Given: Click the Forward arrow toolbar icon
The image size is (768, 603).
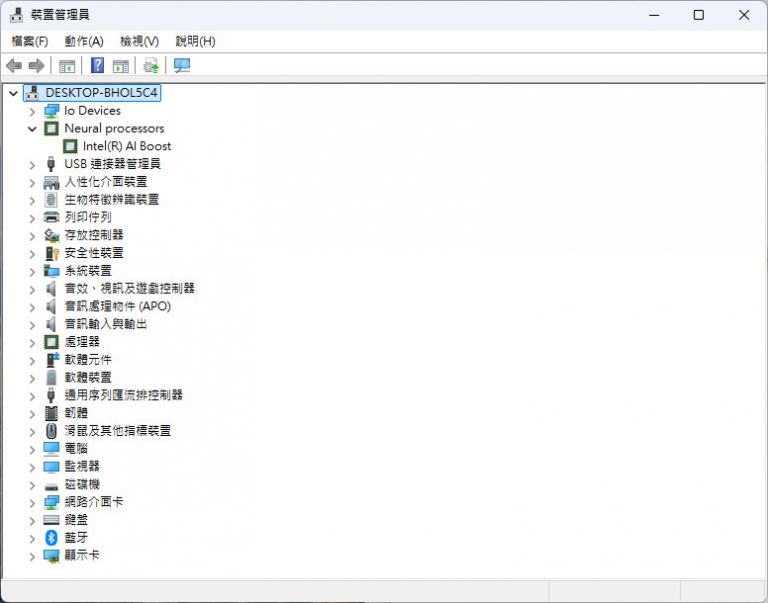Looking at the screenshot, I should pos(37,65).
